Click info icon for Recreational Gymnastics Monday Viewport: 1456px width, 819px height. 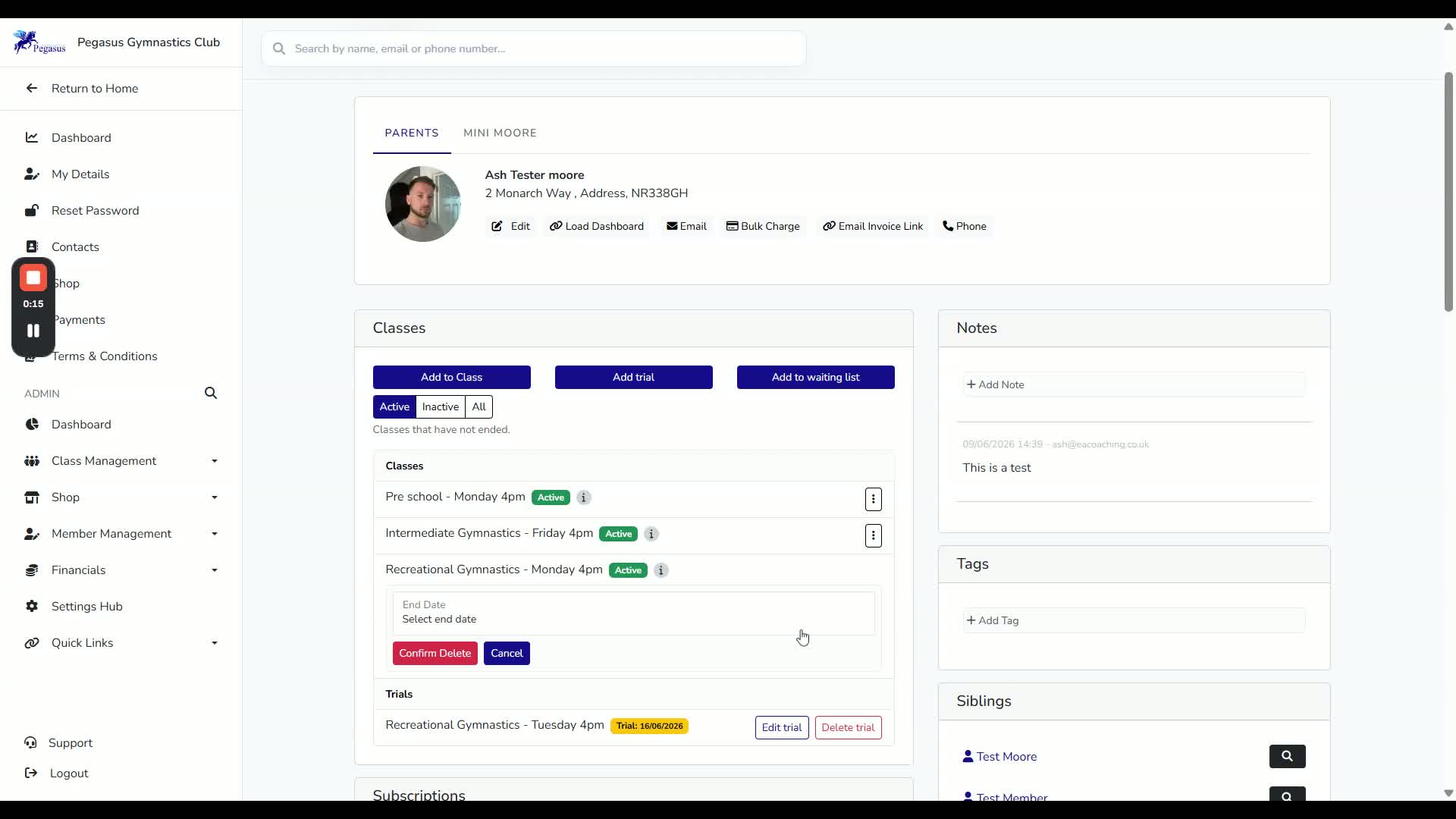coord(661,570)
